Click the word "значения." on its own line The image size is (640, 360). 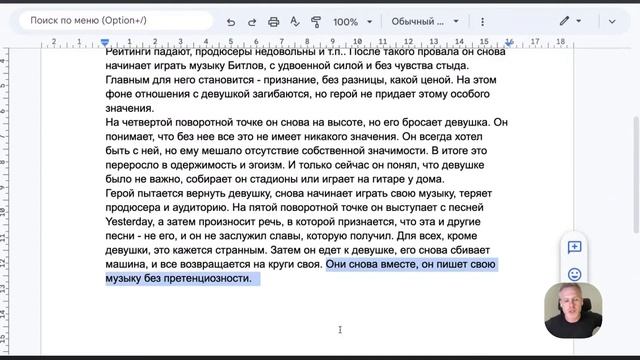coord(130,108)
